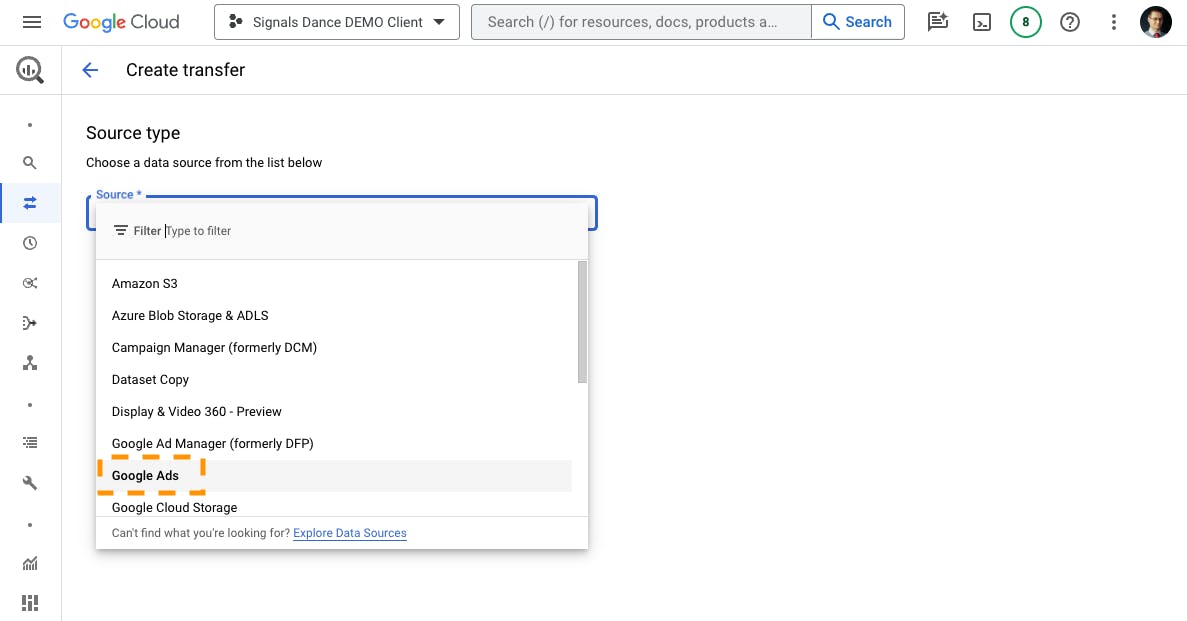1187x621 pixels.
Task: Open the Dataform sidebar icon
Action: (30, 323)
